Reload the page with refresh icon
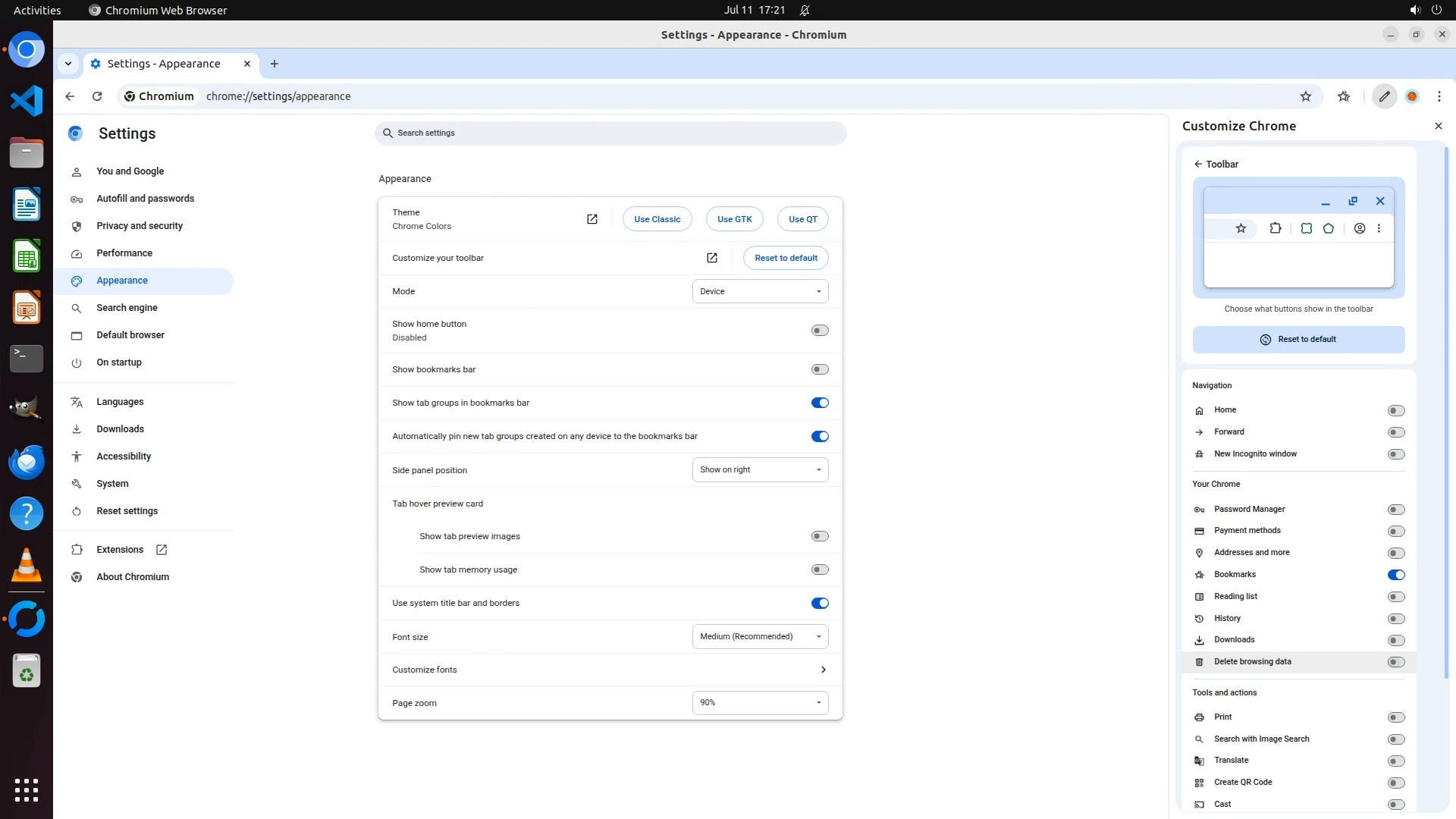The image size is (1456, 819). pyautogui.click(x=97, y=96)
